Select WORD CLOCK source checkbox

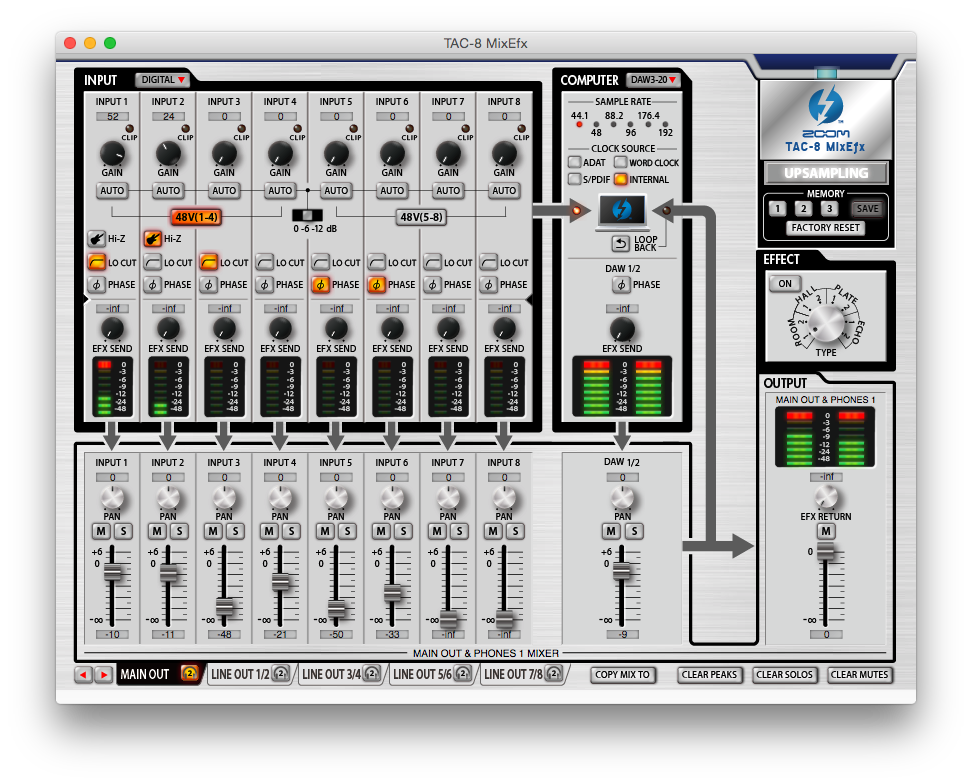621,162
